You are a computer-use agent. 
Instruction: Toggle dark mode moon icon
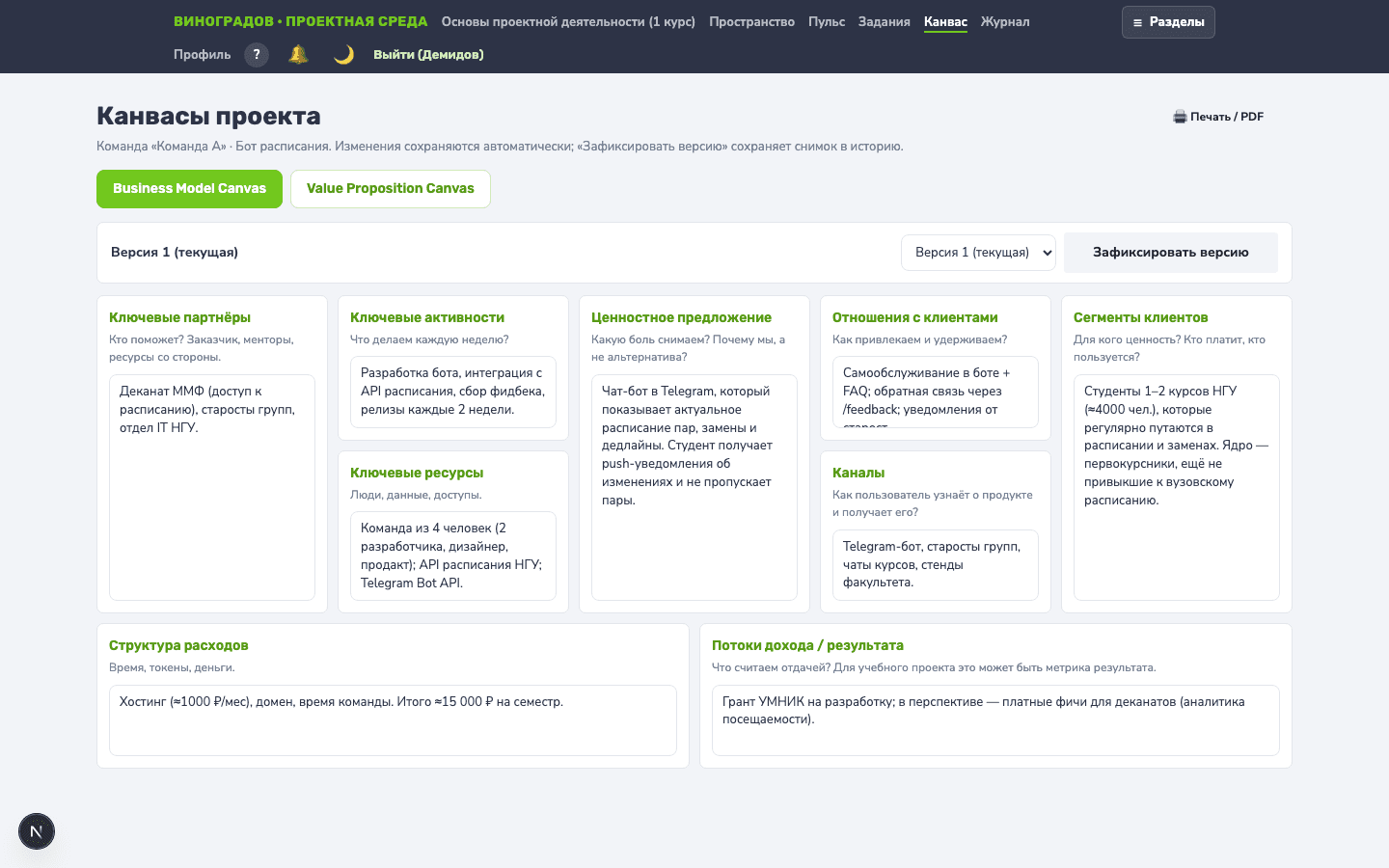point(343,55)
